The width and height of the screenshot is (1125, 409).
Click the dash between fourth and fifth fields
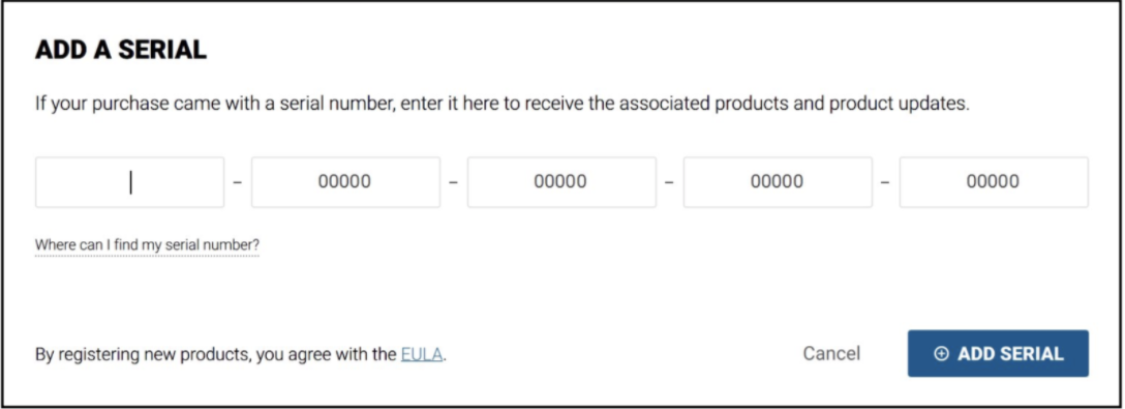click(x=885, y=183)
